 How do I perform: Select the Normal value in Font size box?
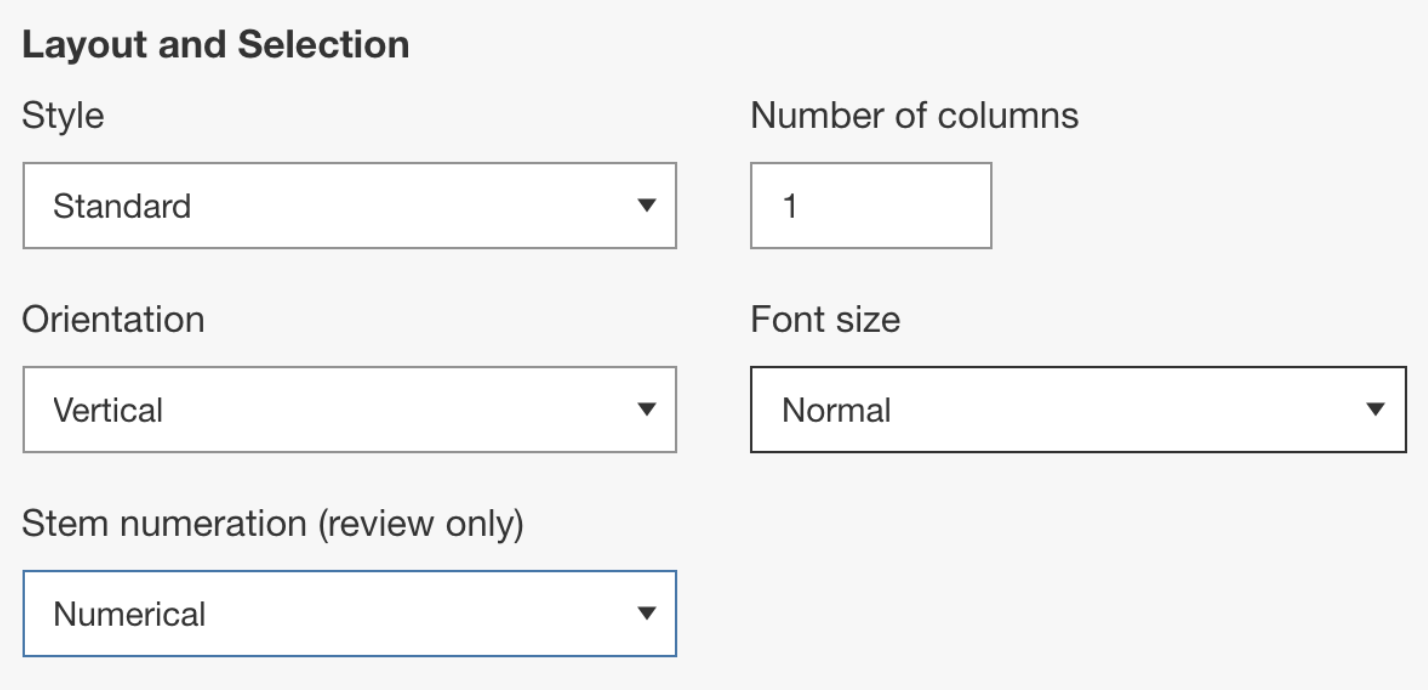coord(838,410)
